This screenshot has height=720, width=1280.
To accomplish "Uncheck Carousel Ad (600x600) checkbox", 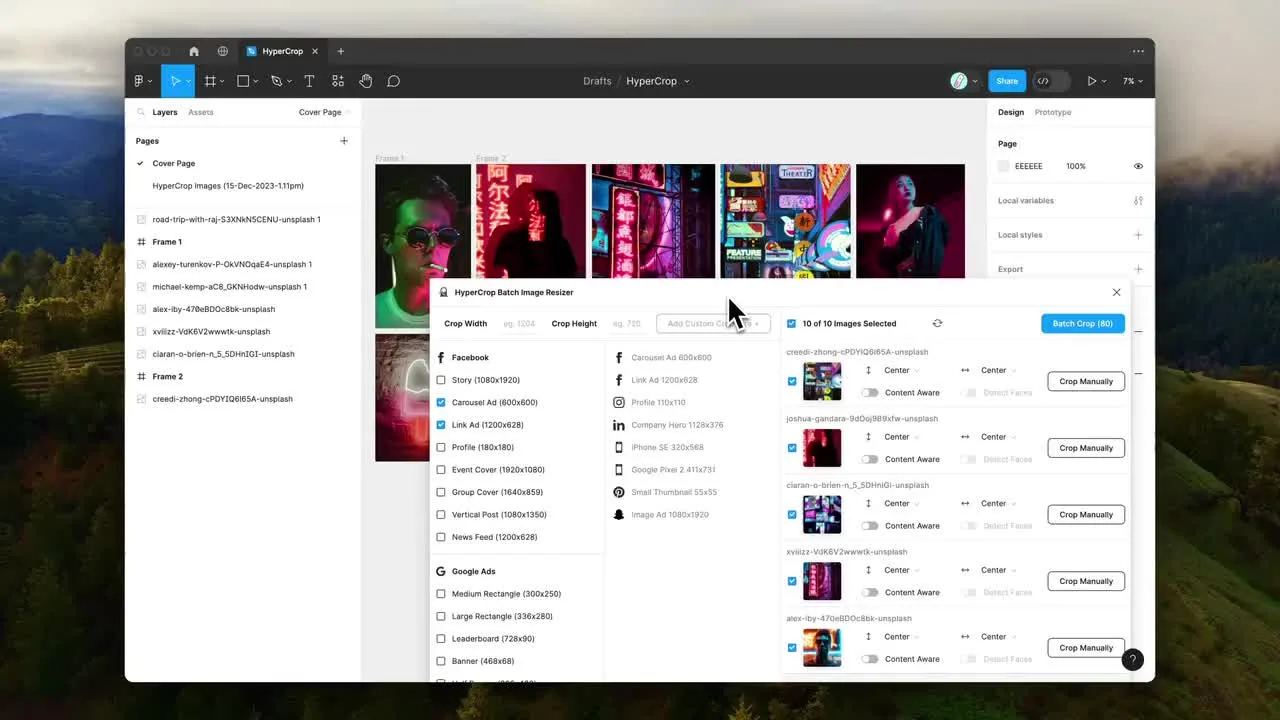I will click(x=441, y=402).
